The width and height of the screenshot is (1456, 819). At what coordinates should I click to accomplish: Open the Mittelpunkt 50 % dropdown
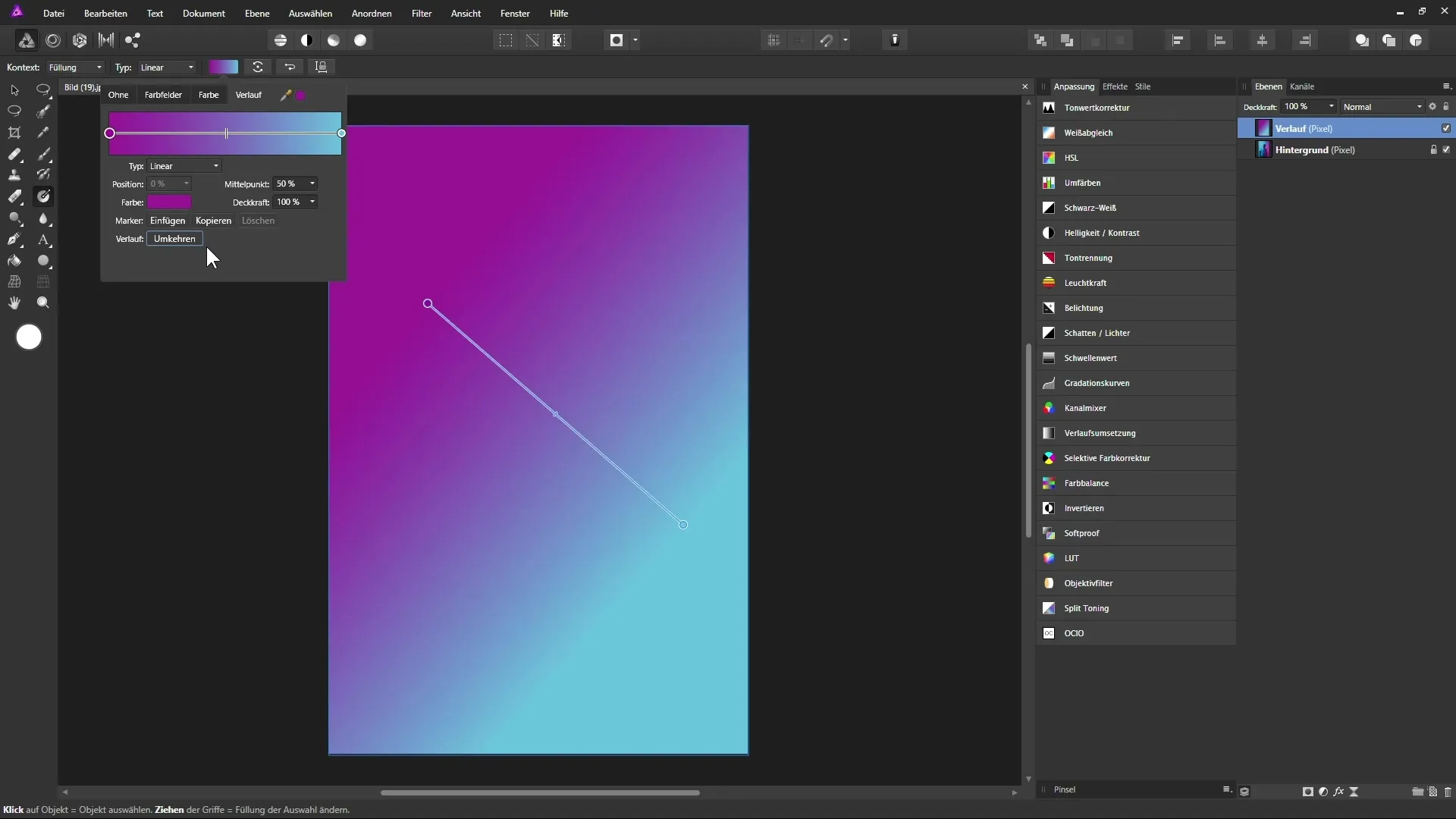[295, 184]
